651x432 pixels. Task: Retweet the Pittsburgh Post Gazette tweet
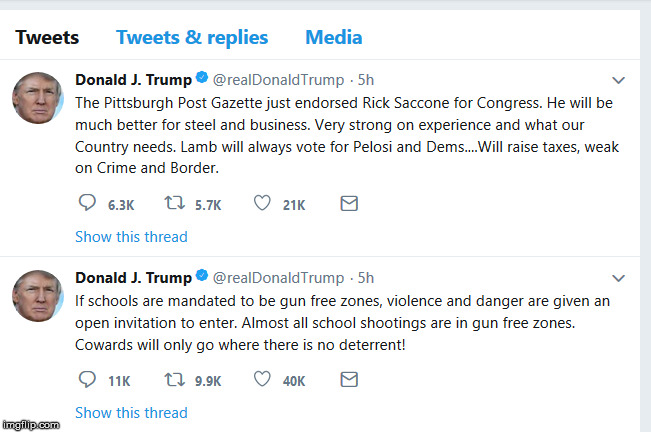[x=173, y=204]
